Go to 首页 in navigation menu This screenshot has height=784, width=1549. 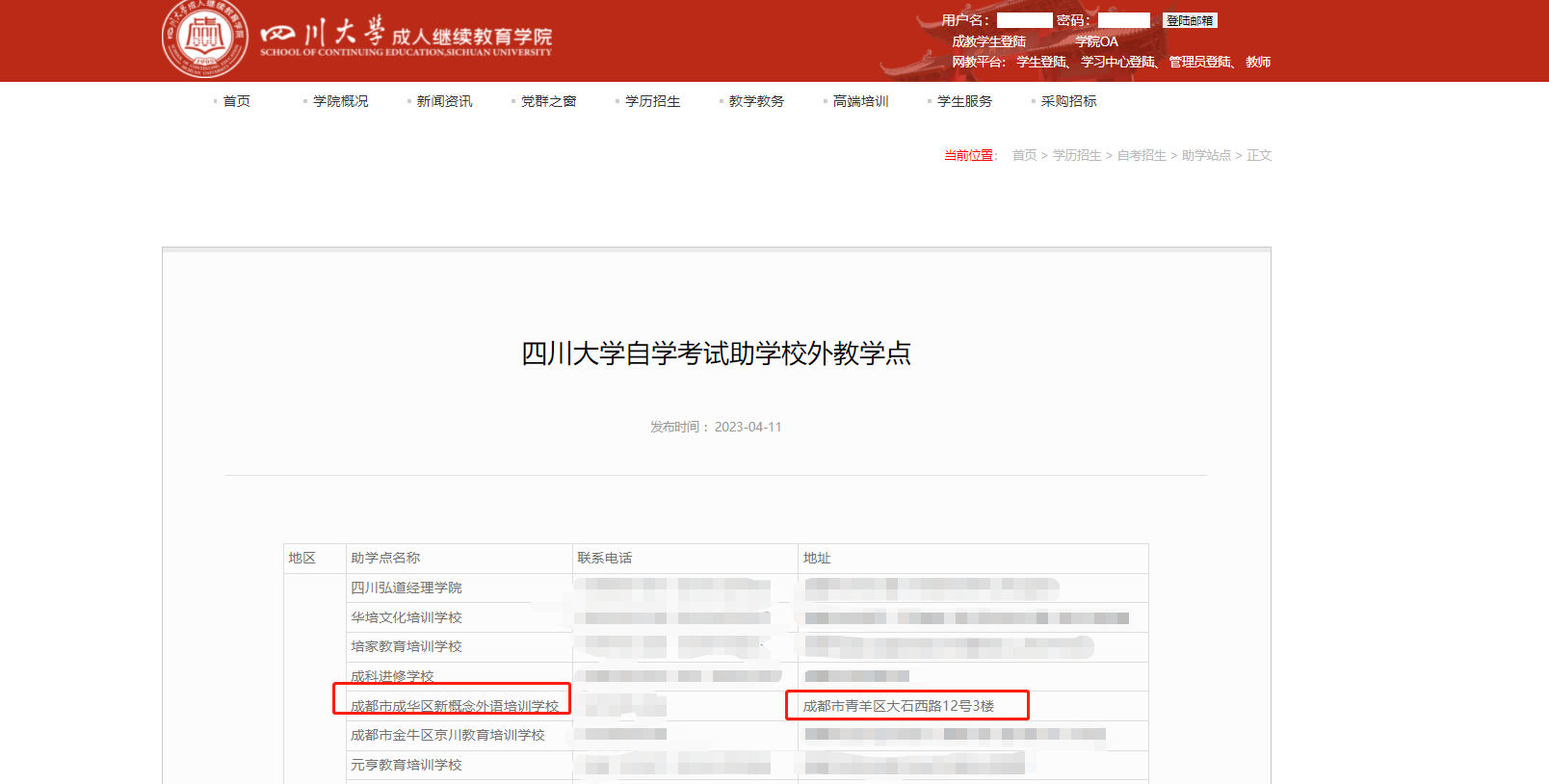(237, 101)
